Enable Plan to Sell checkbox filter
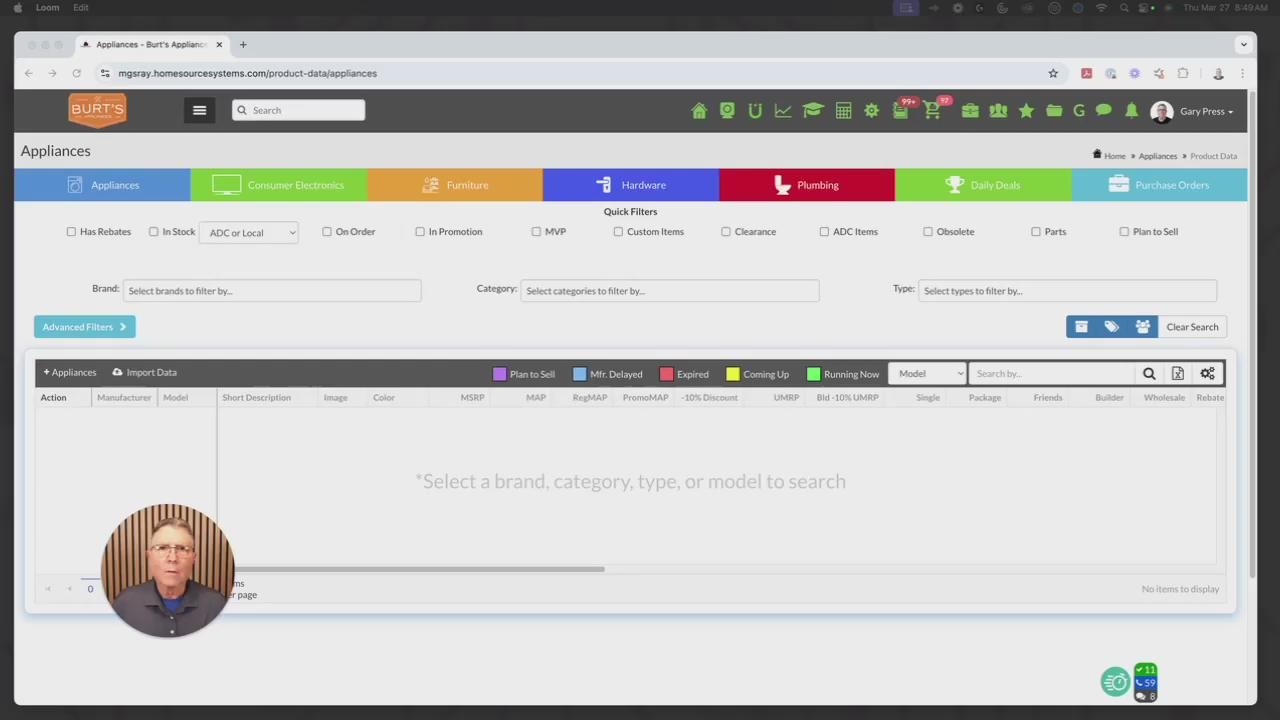The height and width of the screenshot is (720, 1280). (1124, 232)
